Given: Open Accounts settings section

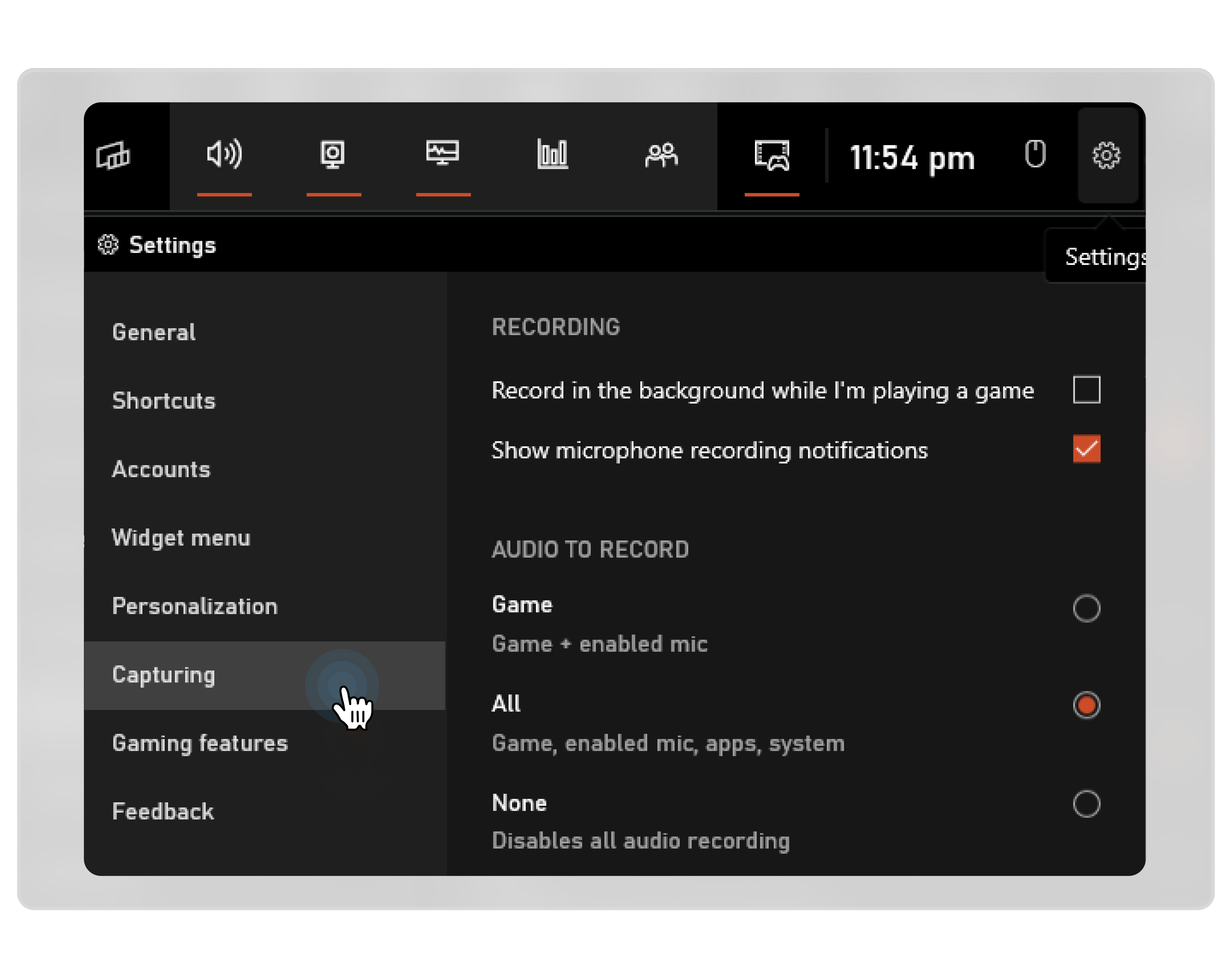Looking at the screenshot, I should point(161,469).
